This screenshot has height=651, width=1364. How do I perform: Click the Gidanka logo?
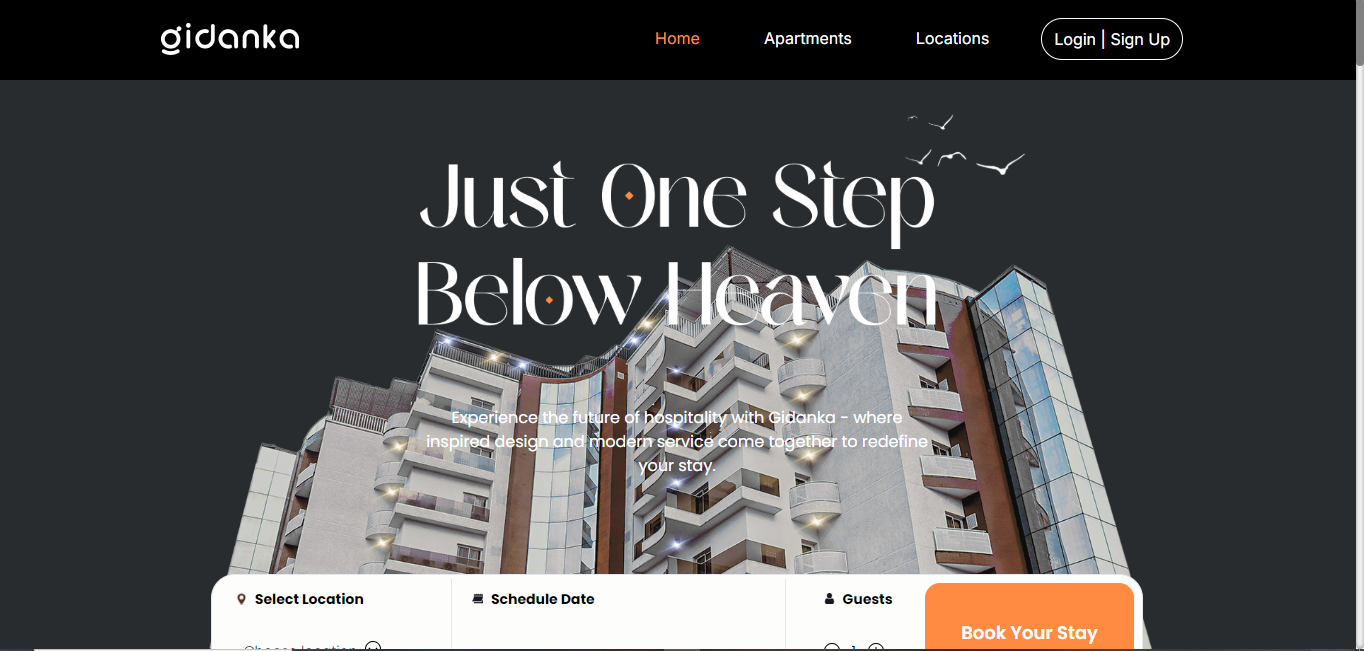[230, 39]
